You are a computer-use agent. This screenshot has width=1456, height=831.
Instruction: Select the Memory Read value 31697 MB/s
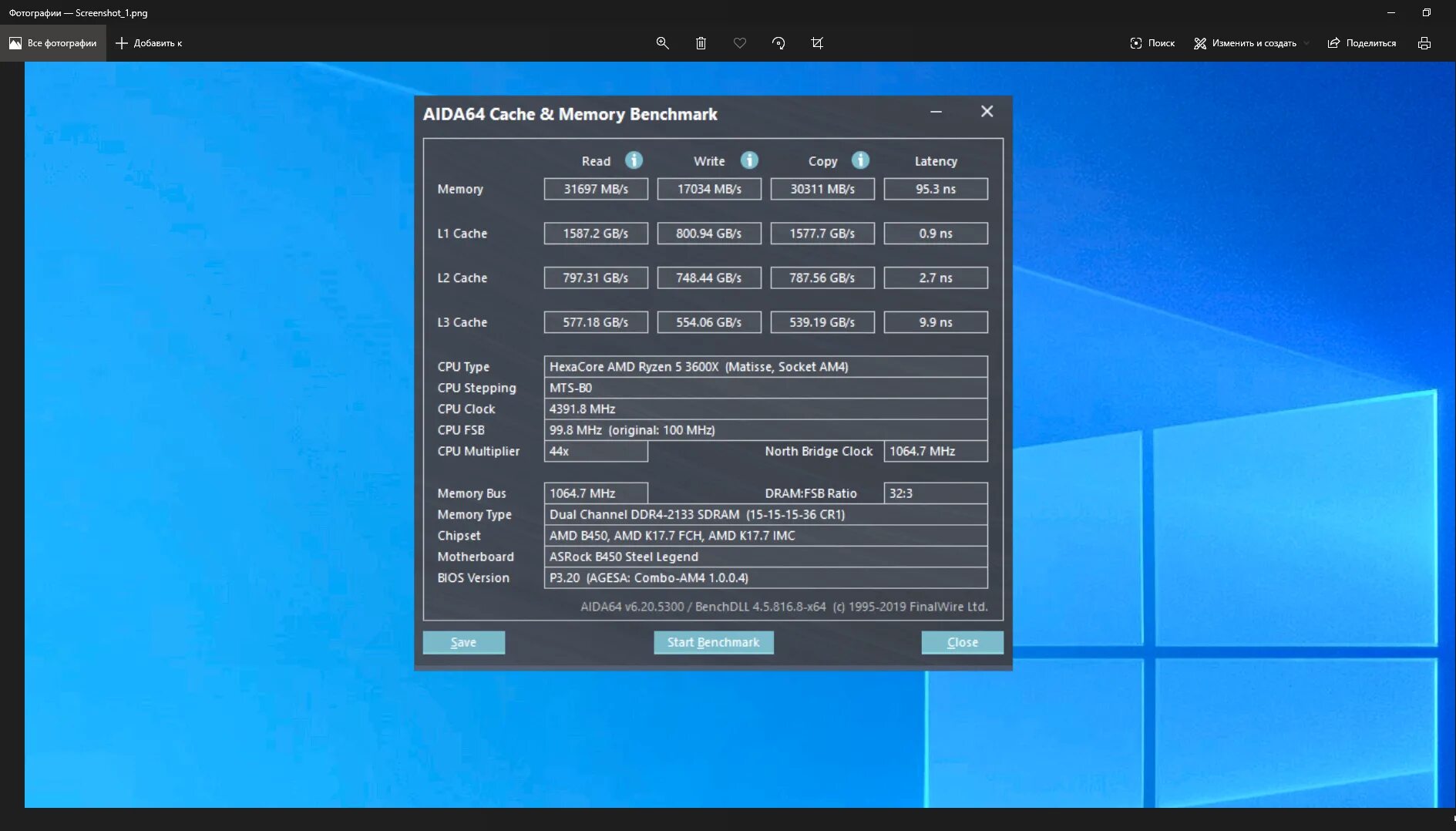596,189
